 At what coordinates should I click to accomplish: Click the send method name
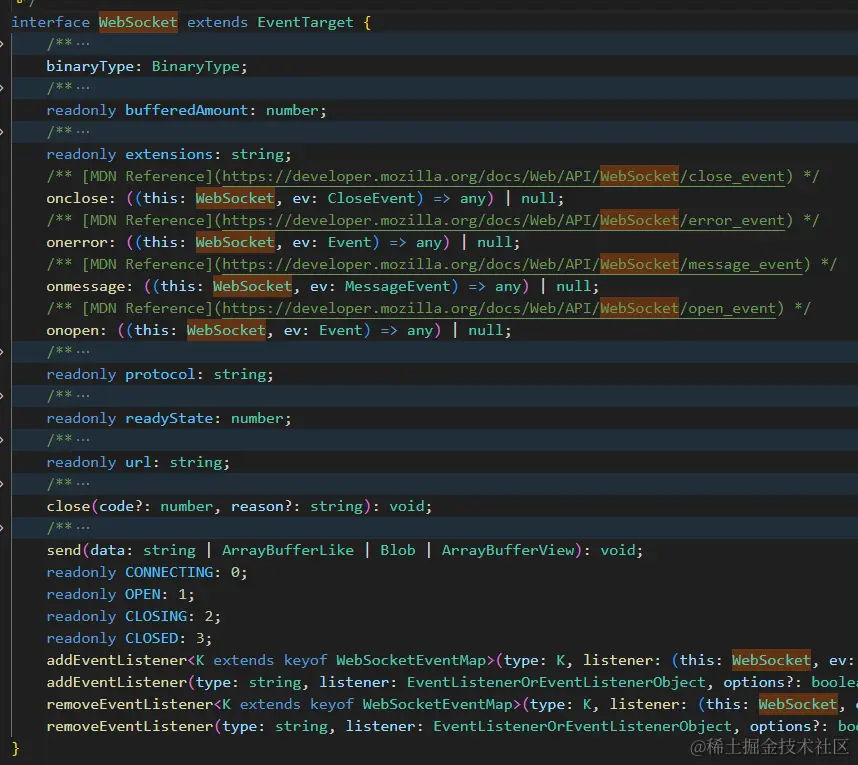pos(63,550)
